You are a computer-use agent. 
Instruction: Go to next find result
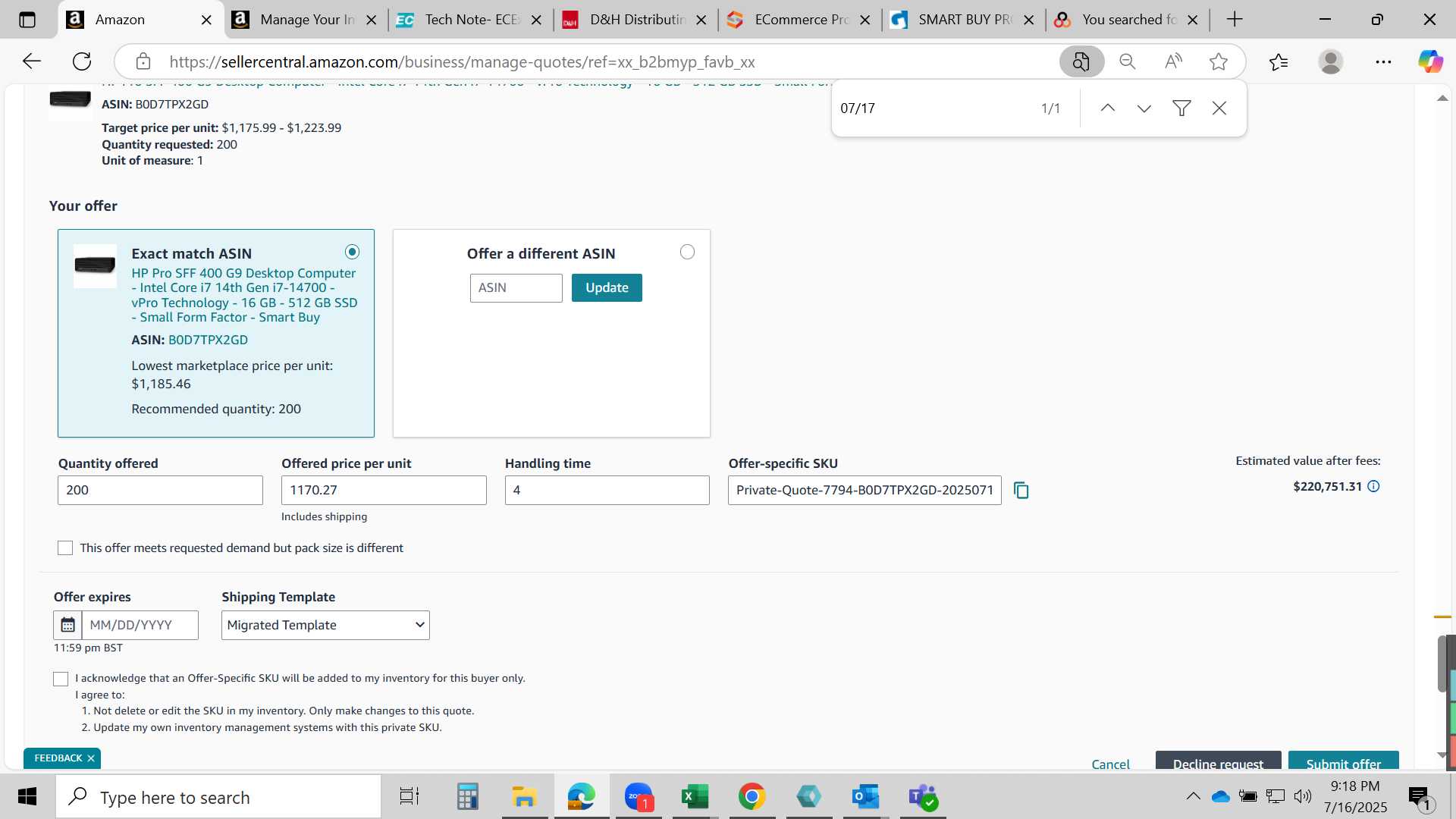click(x=1144, y=108)
